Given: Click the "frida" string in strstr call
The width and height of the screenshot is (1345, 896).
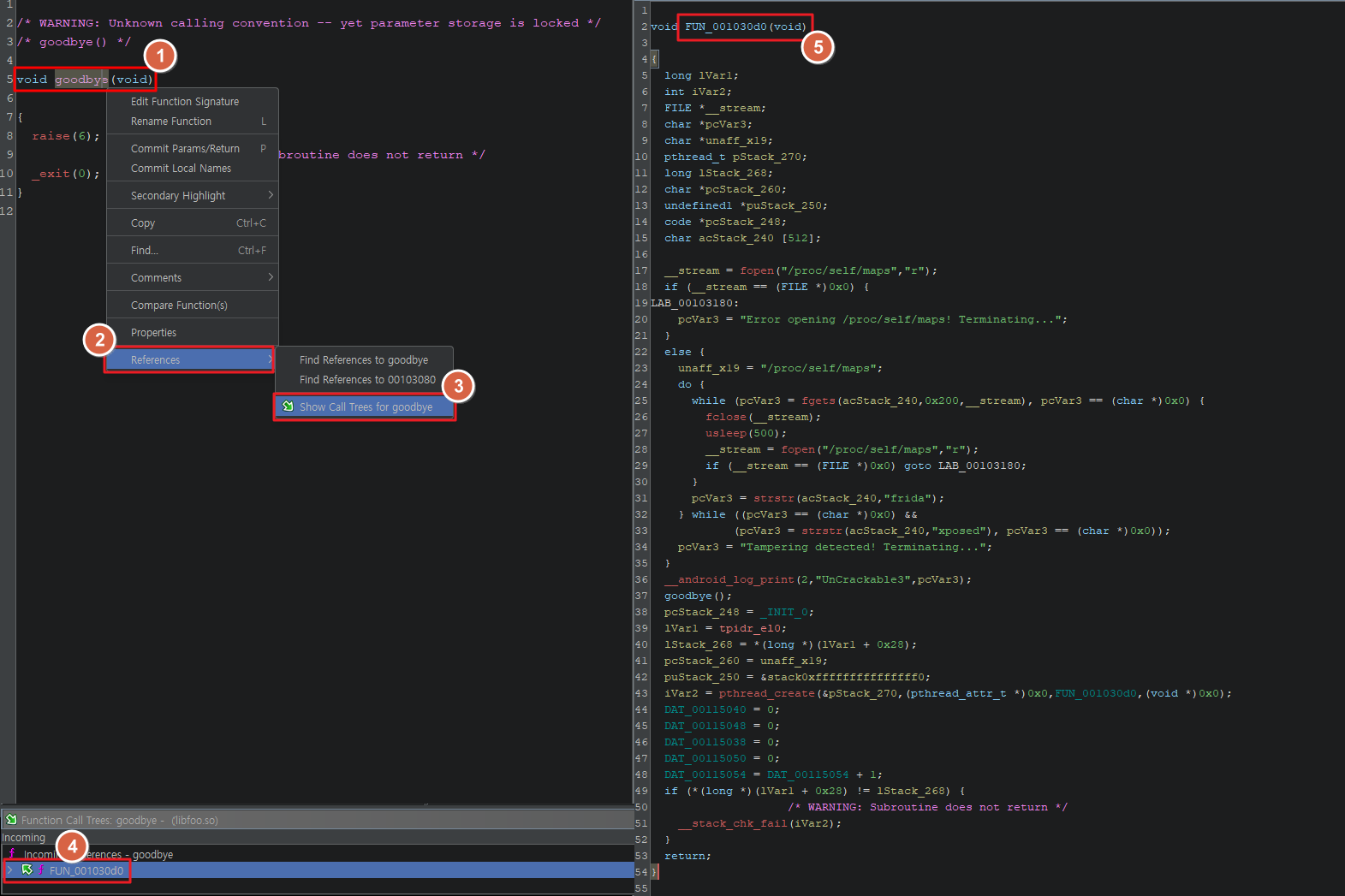Looking at the screenshot, I should click(x=908, y=498).
